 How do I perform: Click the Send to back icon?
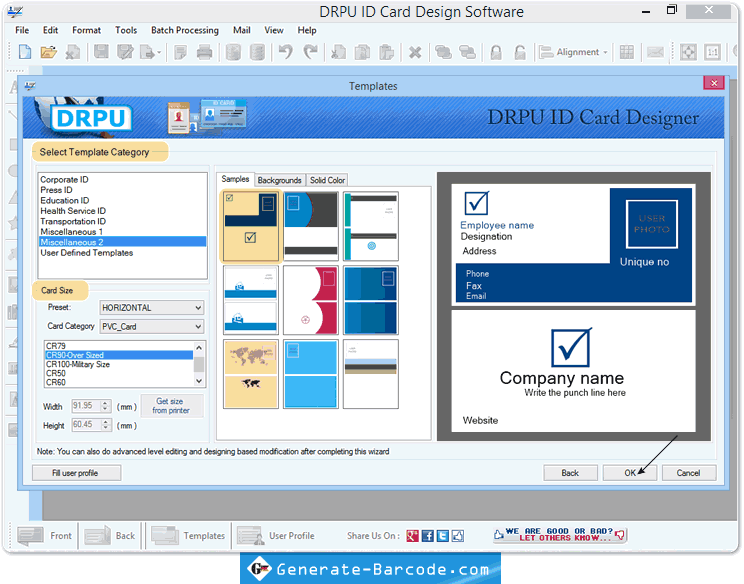coord(467,52)
